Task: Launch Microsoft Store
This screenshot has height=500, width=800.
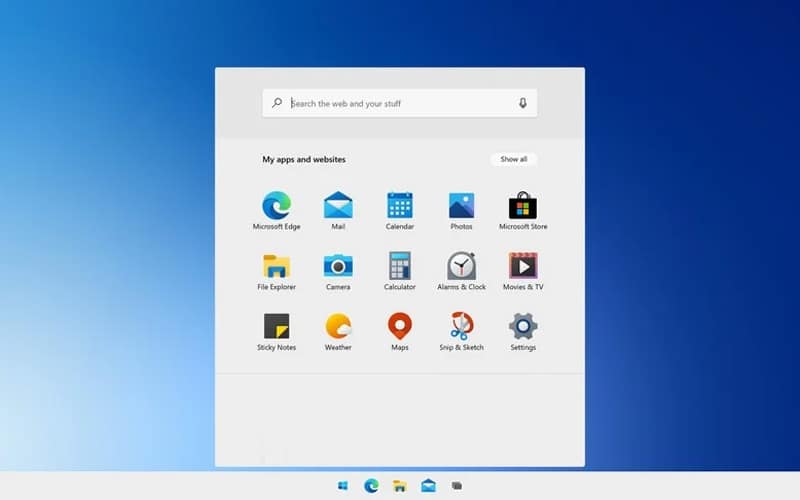Action: click(x=523, y=206)
